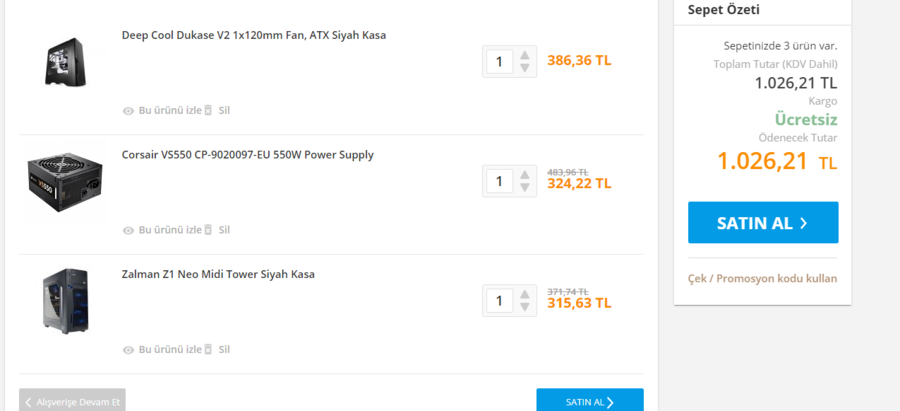This screenshot has height=411, width=900.
Task: Click the Zalman Z1 Neo case thumbnail
Action: (65, 300)
